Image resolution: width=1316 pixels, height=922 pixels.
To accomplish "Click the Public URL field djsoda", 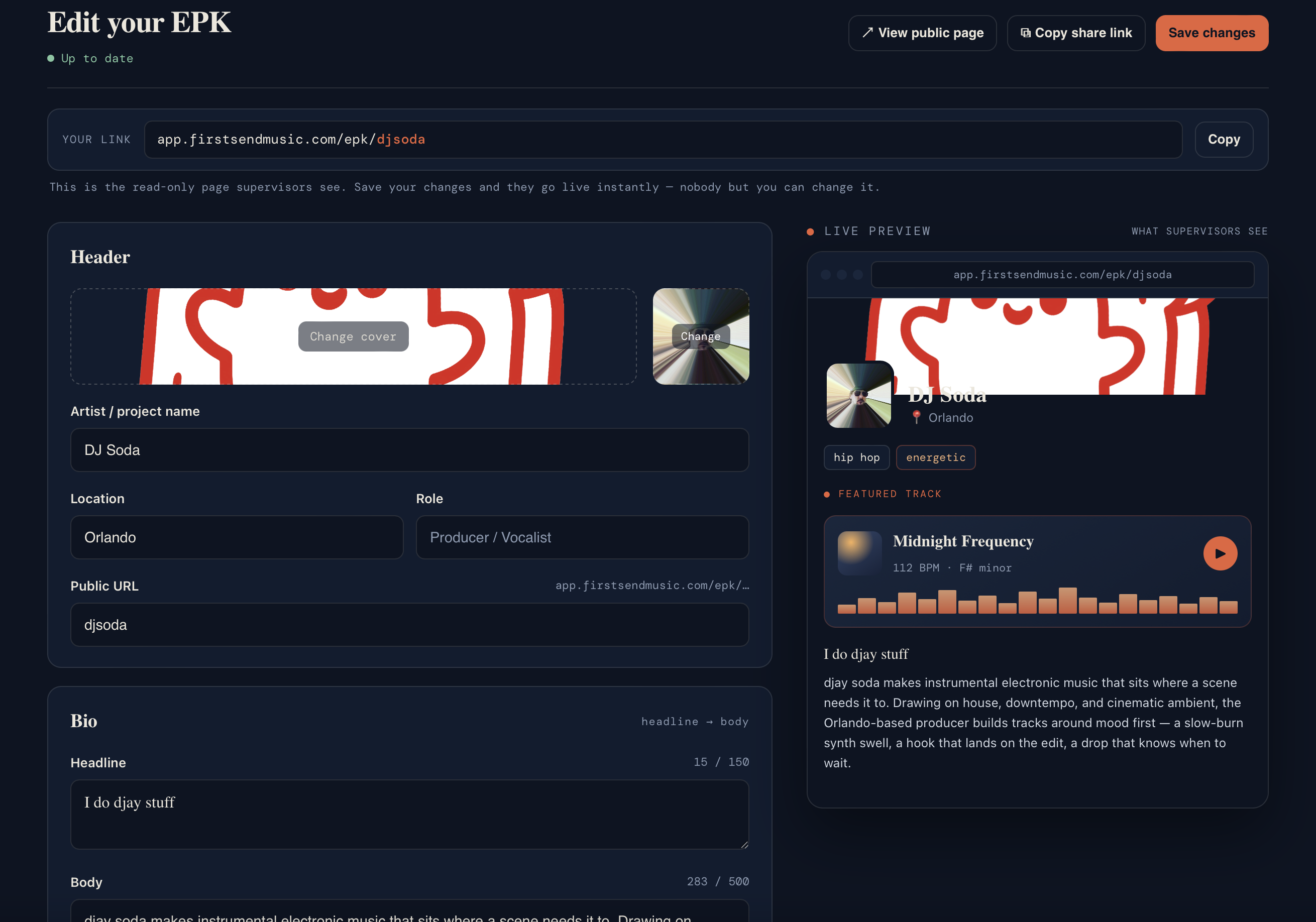I will coord(409,625).
